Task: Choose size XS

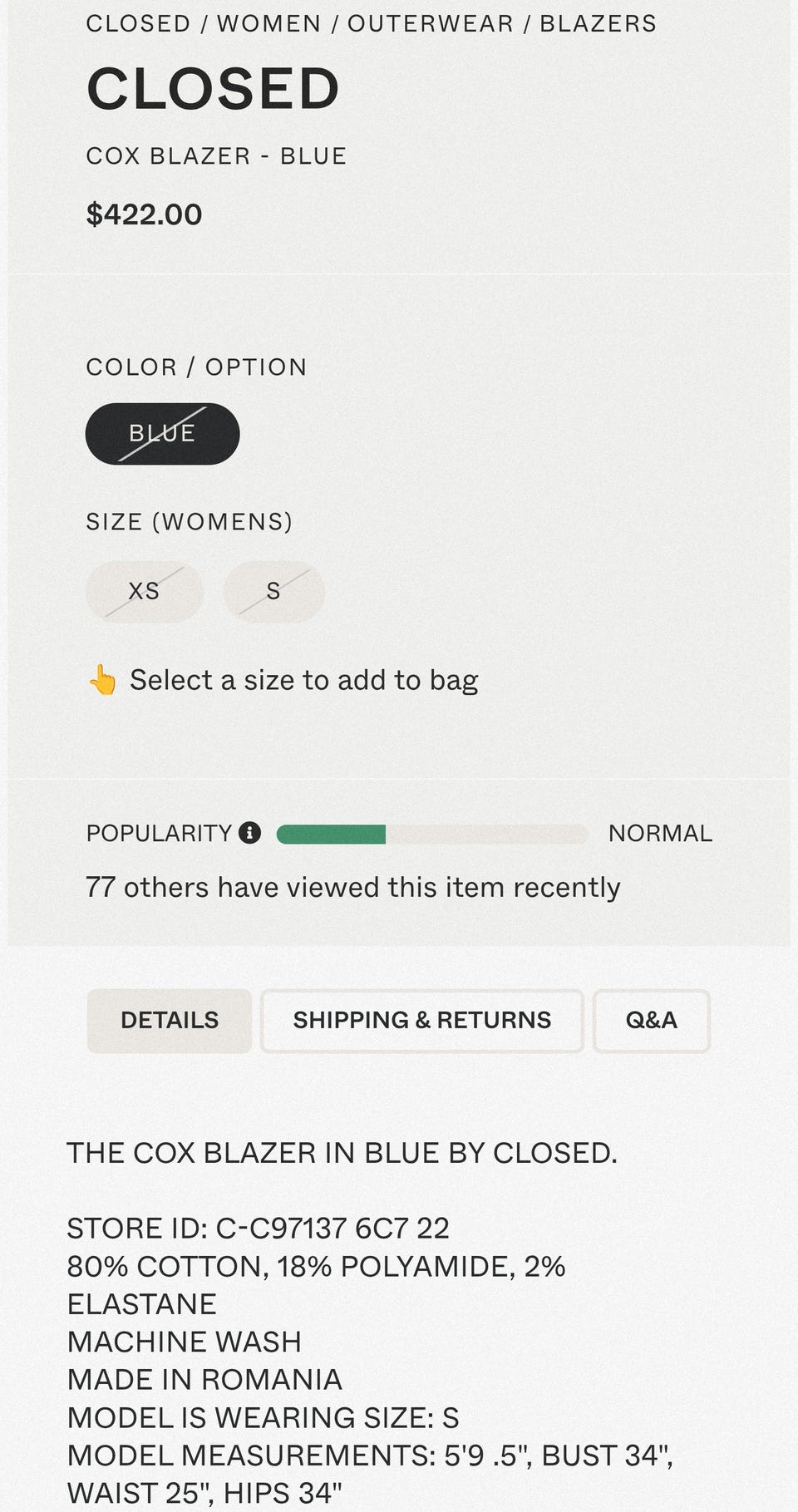Action: (144, 591)
